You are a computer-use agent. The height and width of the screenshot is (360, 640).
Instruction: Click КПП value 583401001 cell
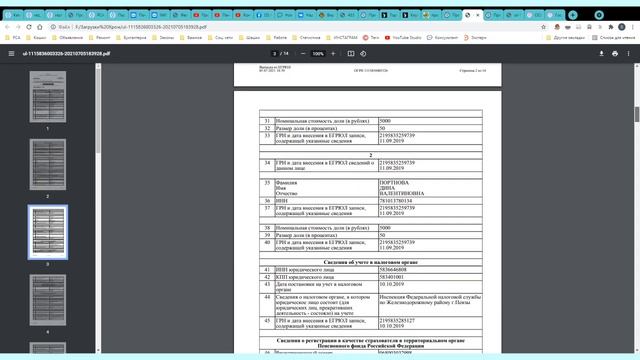coord(391,277)
